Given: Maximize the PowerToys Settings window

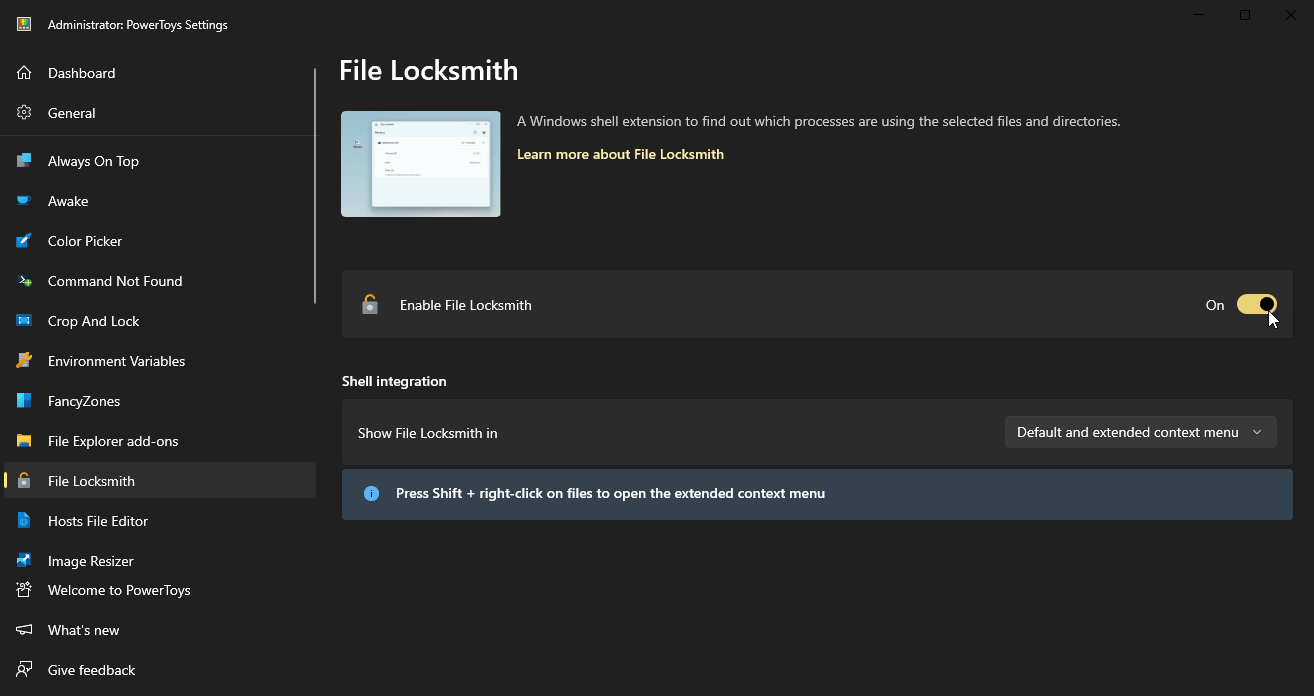Looking at the screenshot, I should [x=1245, y=15].
